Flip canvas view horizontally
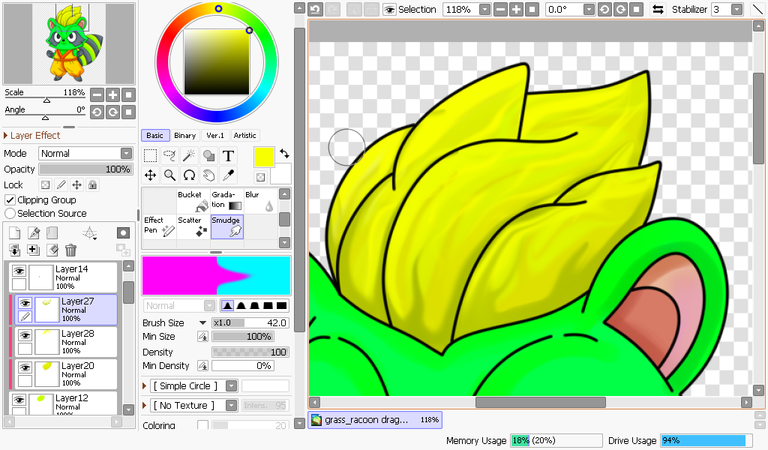 [658, 9]
